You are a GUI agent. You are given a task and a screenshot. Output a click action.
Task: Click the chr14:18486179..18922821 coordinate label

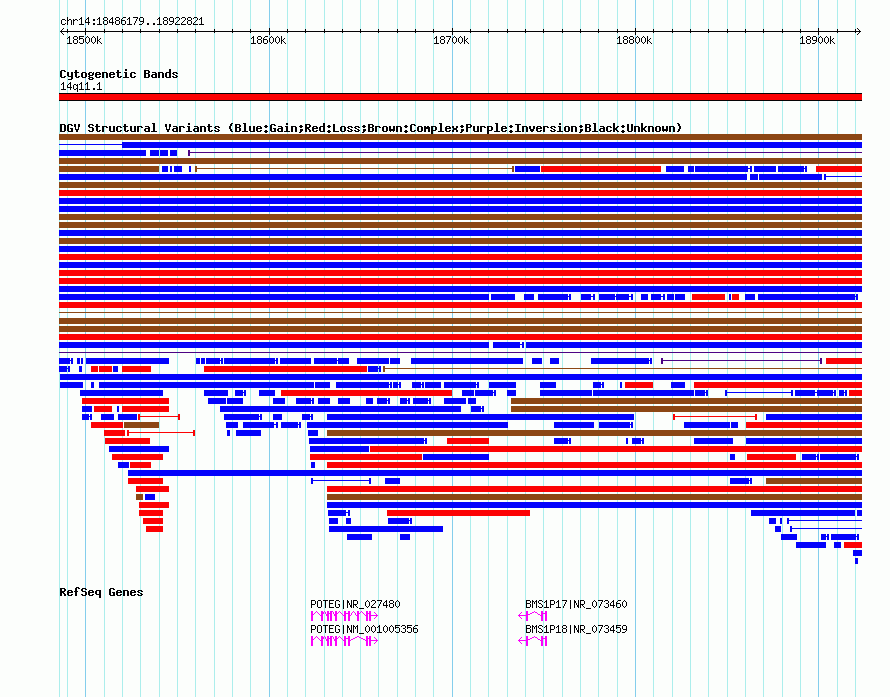(x=132, y=21)
